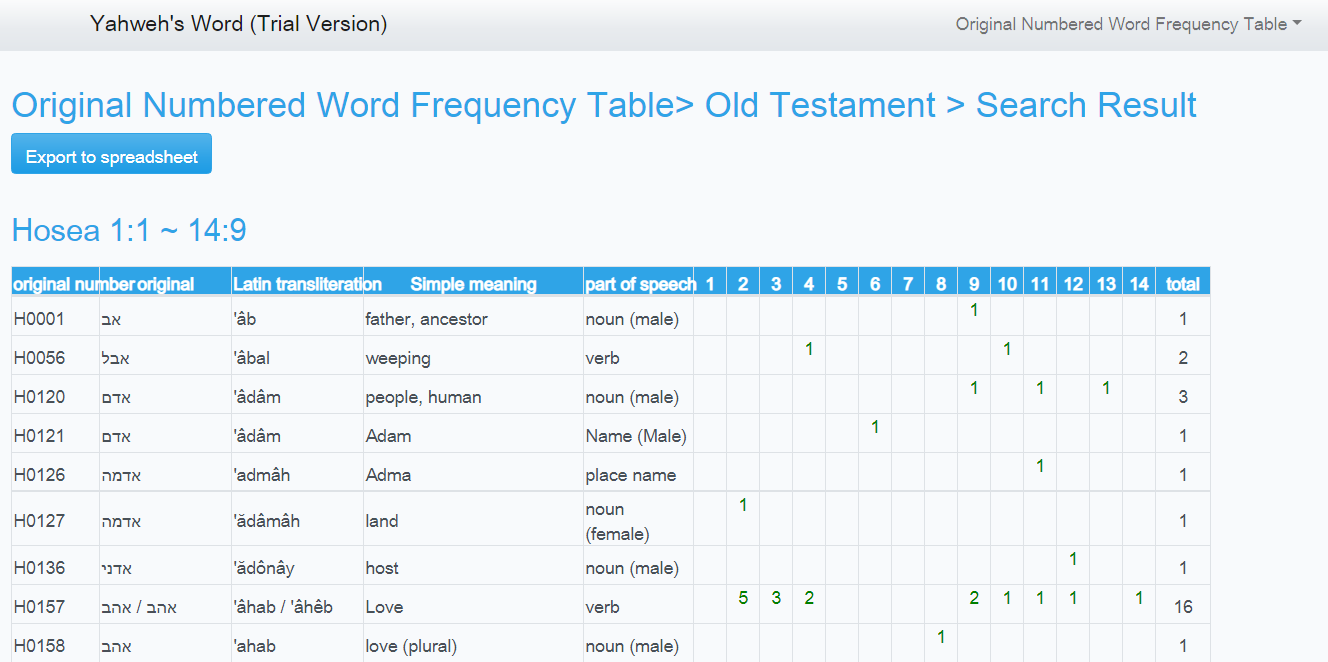1328x662 pixels.
Task: Click the 'Latin transliteration' column header
Action: pyautogui.click(x=297, y=284)
